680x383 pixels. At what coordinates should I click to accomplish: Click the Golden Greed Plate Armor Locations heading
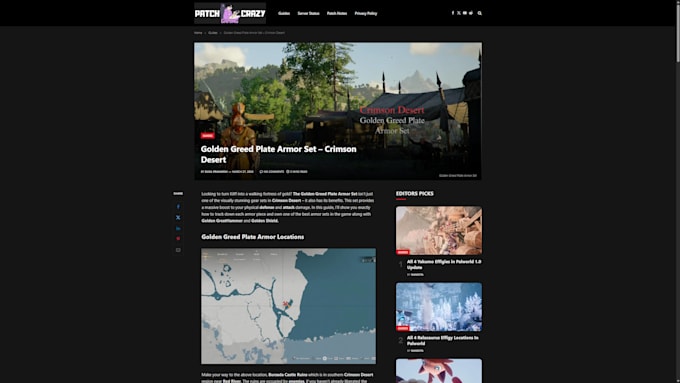click(252, 237)
